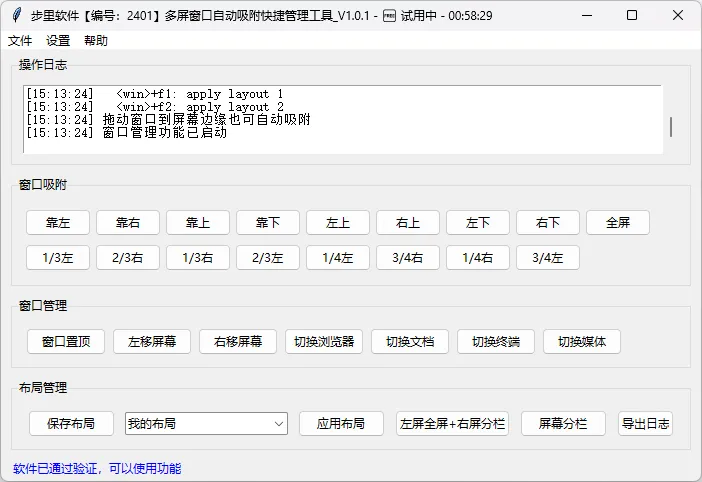The image size is (702, 482).
Task: Apply the 1/3右 snap layout
Action: pyautogui.click(x=198, y=257)
